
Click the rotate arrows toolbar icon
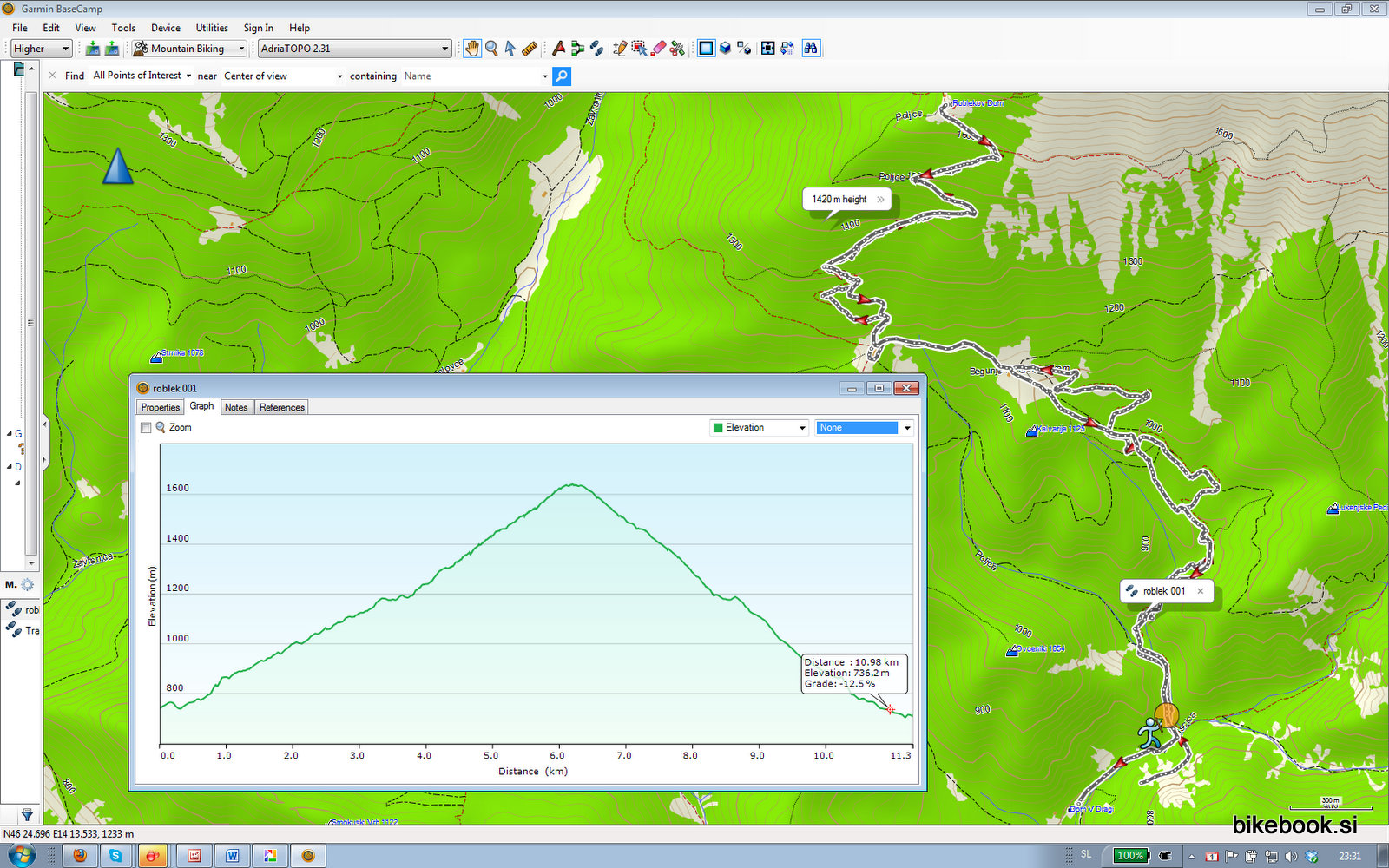tap(787, 49)
